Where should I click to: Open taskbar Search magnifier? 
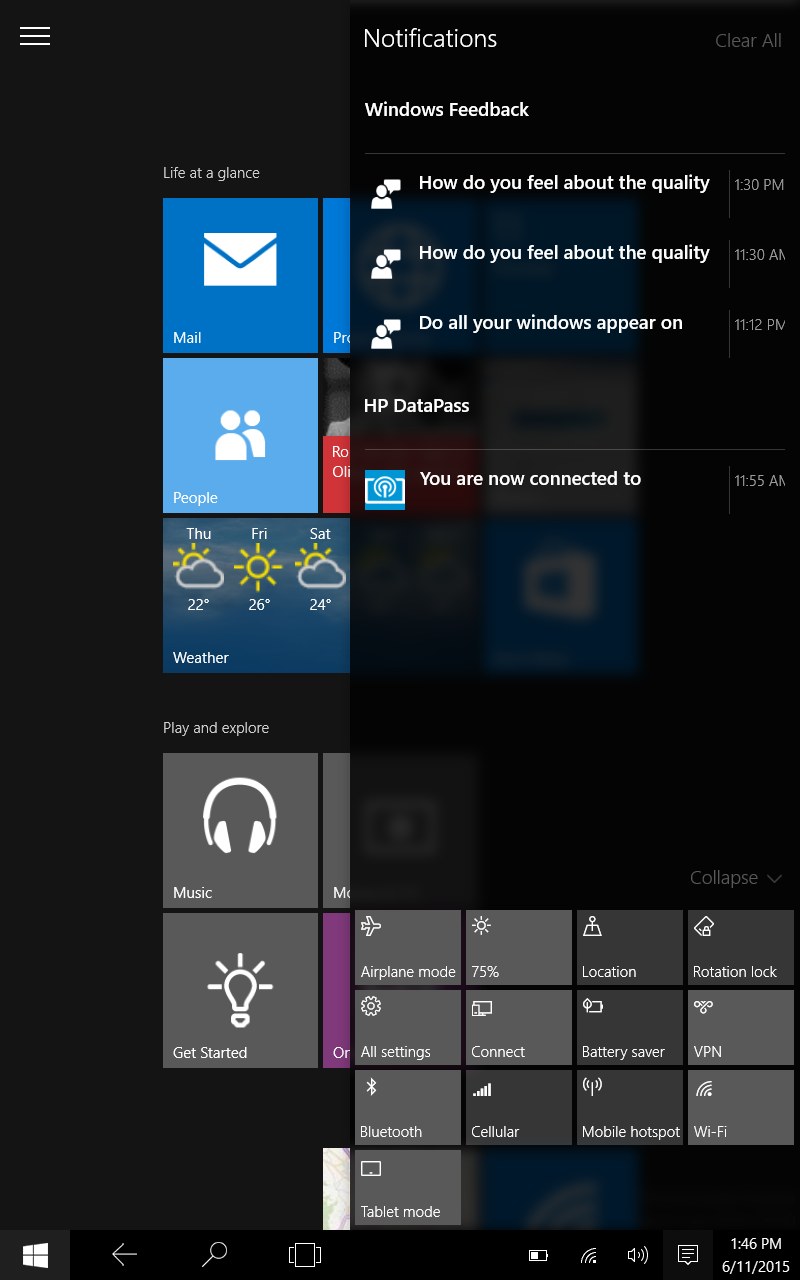point(214,1255)
